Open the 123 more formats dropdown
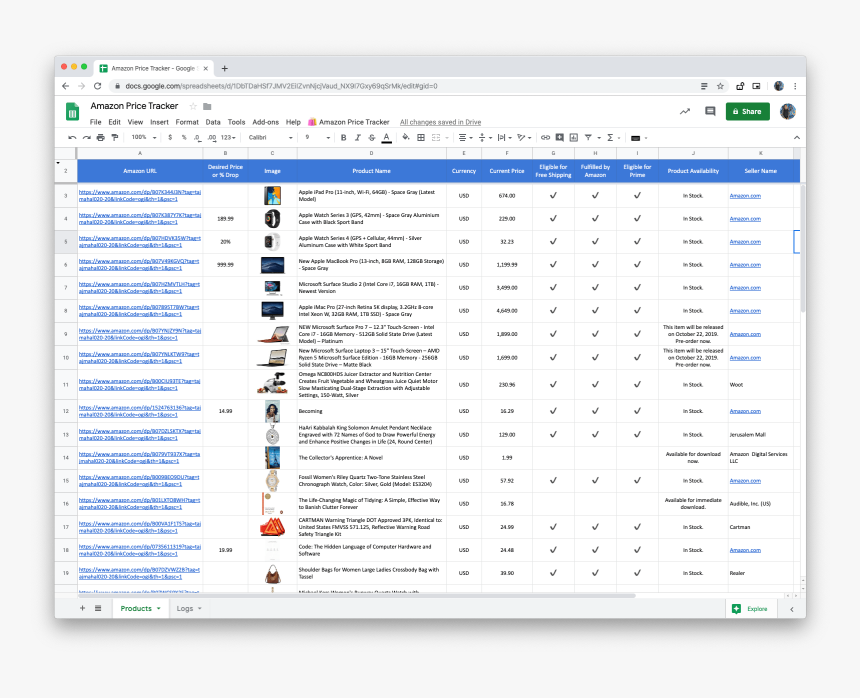The height and width of the screenshot is (698, 860). [x=229, y=138]
